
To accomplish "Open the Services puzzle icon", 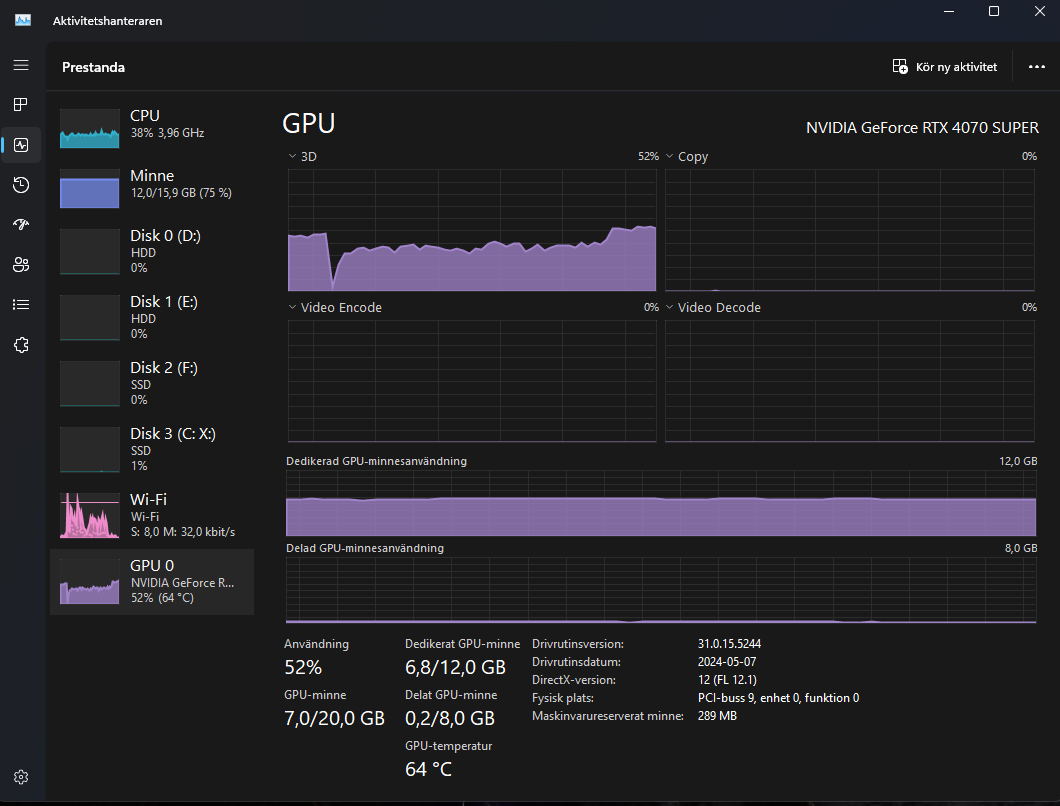I will [x=21, y=345].
